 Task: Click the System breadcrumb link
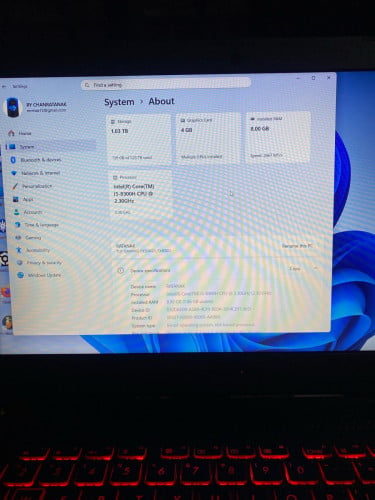pyautogui.click(x=119, y=102)
